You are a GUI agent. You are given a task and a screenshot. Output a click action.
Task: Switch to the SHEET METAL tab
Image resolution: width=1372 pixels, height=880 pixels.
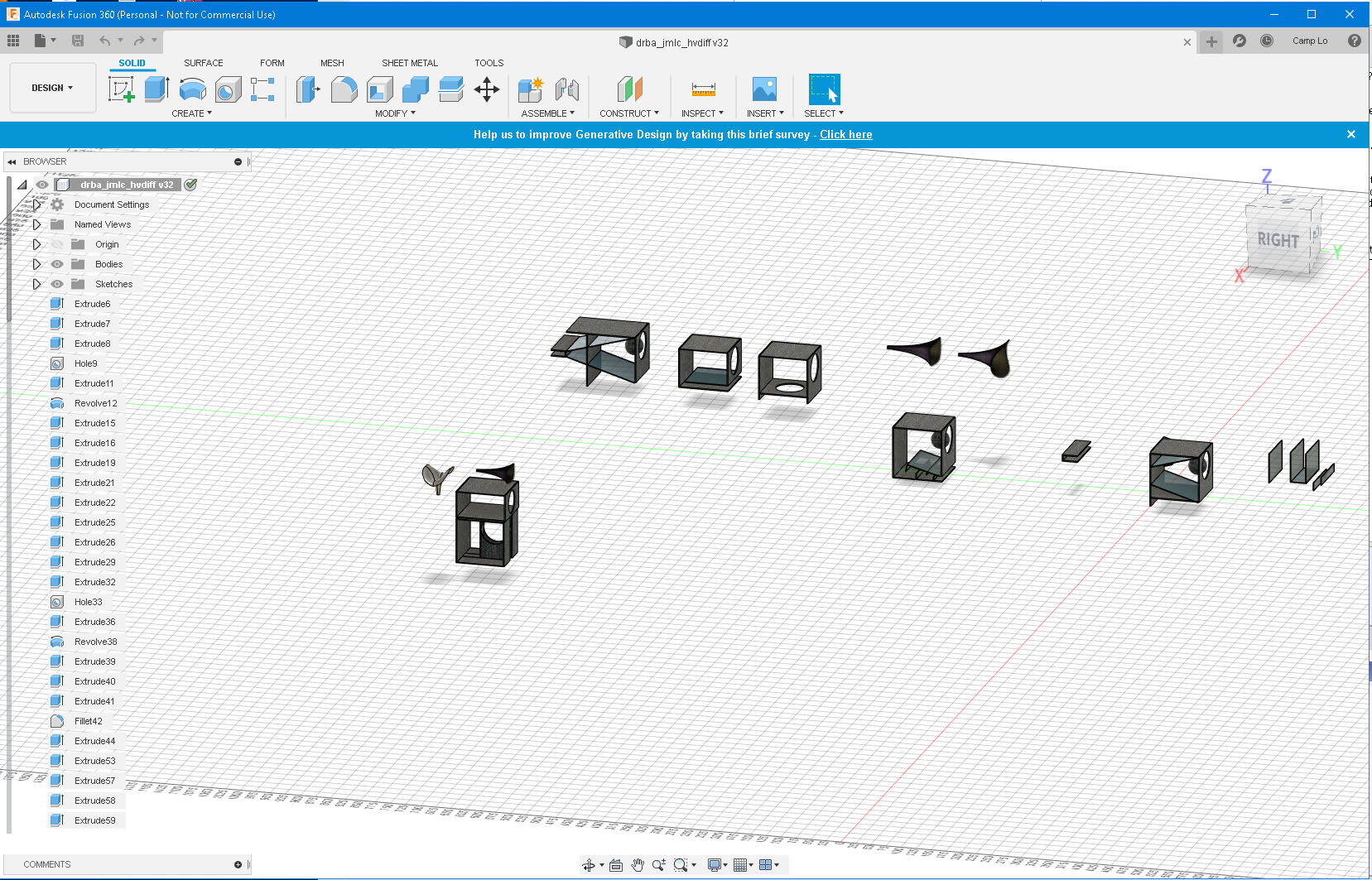pyautogui.click(x=410, y=63)
